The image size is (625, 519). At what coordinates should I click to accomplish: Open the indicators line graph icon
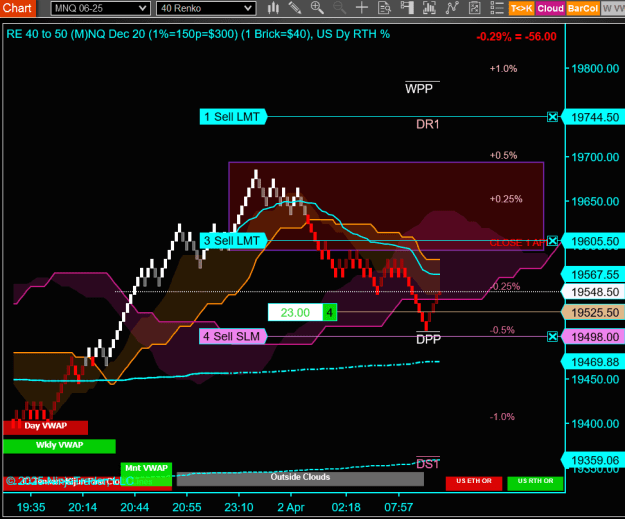(452, 8)
